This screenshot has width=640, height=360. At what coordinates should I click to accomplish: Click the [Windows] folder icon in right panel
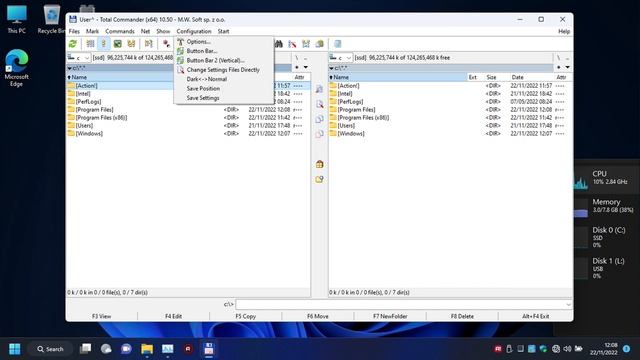(x=333, y=133)
